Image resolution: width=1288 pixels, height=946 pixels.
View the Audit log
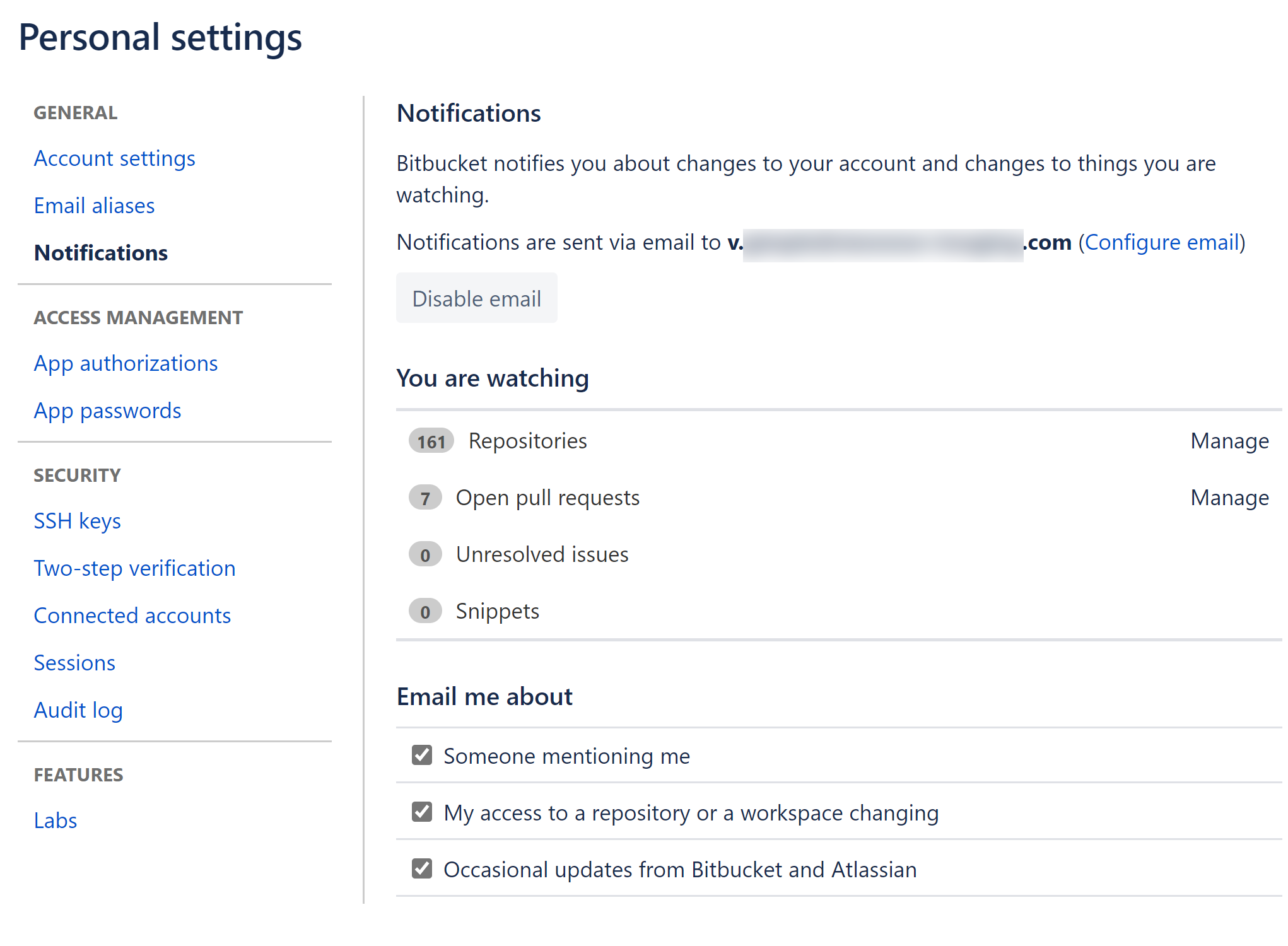[x=78, y=710]
